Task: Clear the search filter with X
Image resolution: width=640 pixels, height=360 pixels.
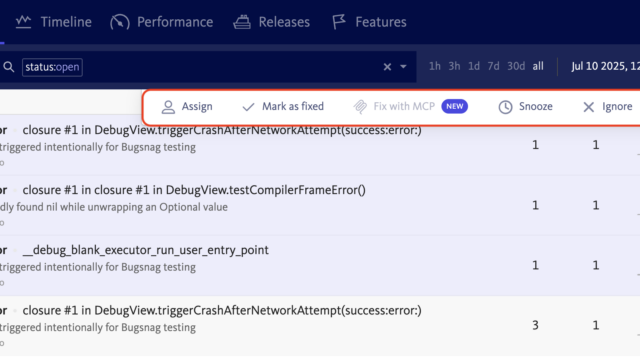Action: 387,67
